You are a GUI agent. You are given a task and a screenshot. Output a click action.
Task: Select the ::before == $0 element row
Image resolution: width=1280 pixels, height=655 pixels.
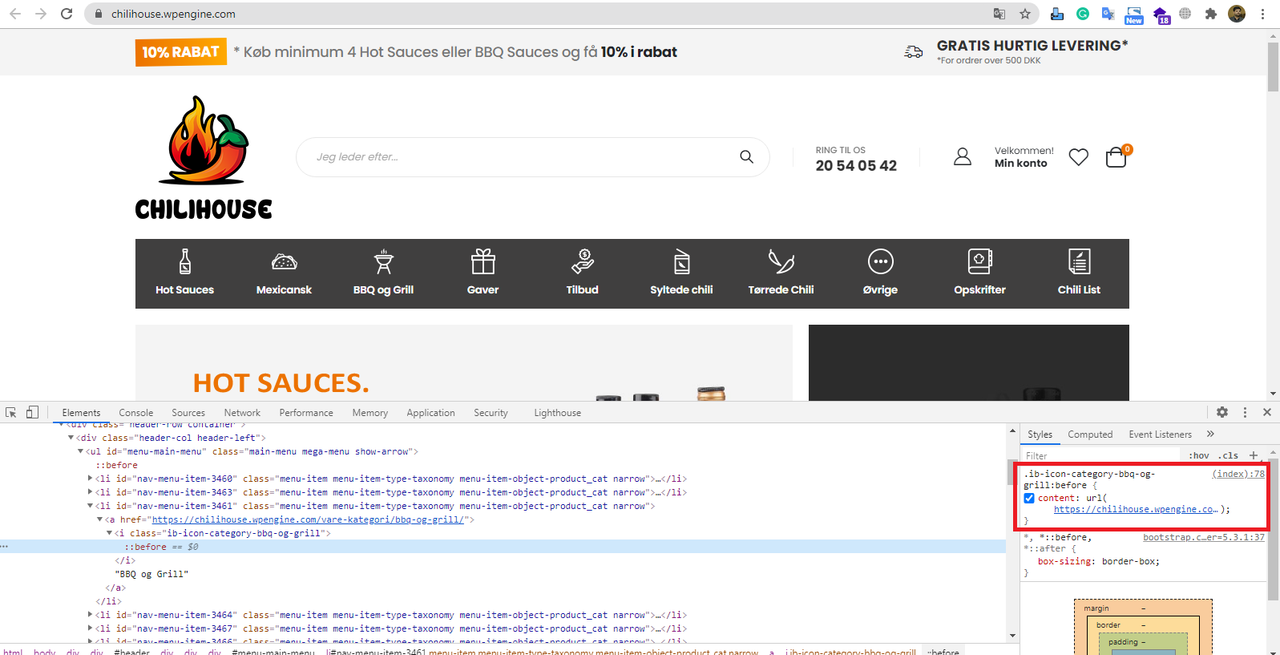pyautogui.click(x=503, y=547)
